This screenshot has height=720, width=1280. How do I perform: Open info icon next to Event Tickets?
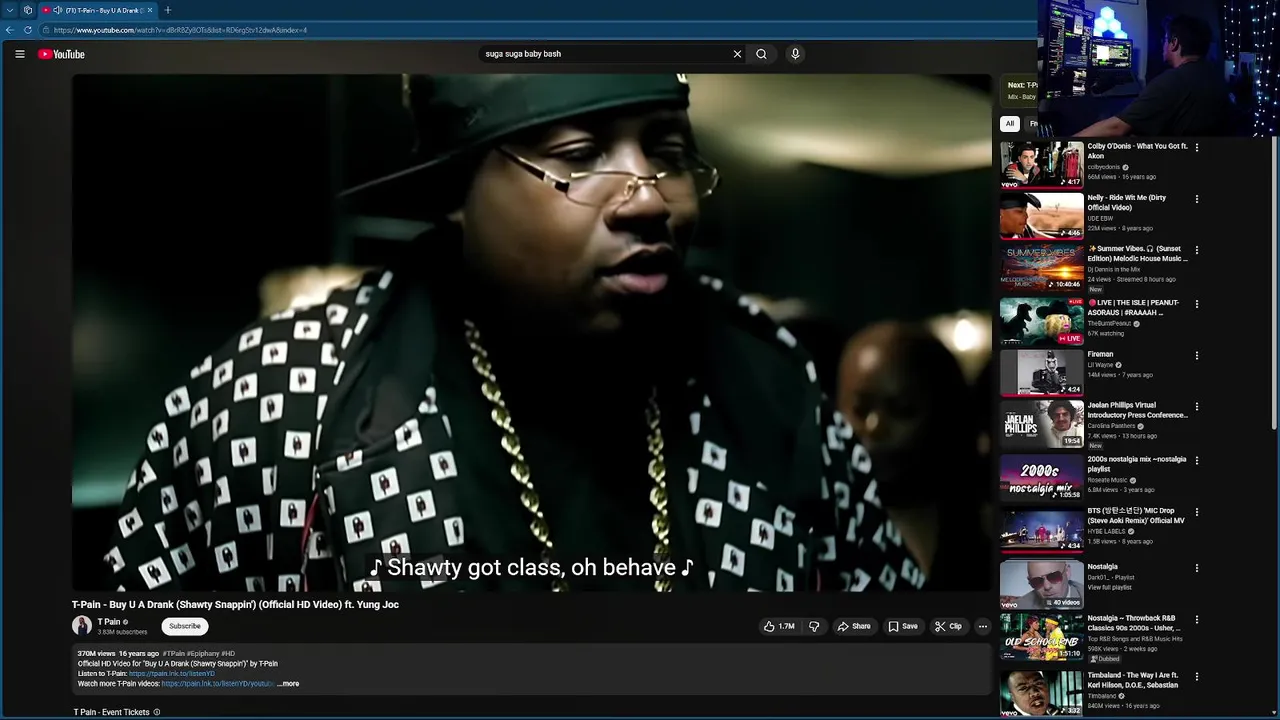[x=157, y=712]
